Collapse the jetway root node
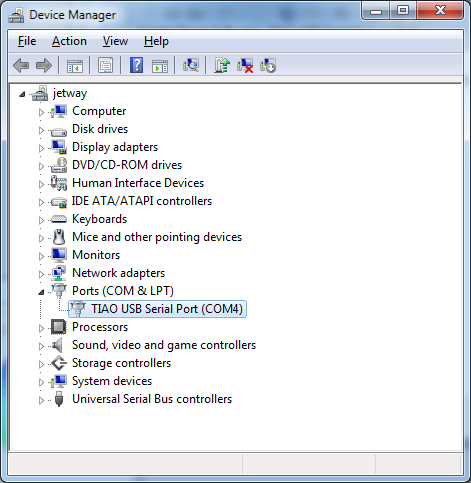The height and width of the screenshot is (483, 471). (22, 94)
